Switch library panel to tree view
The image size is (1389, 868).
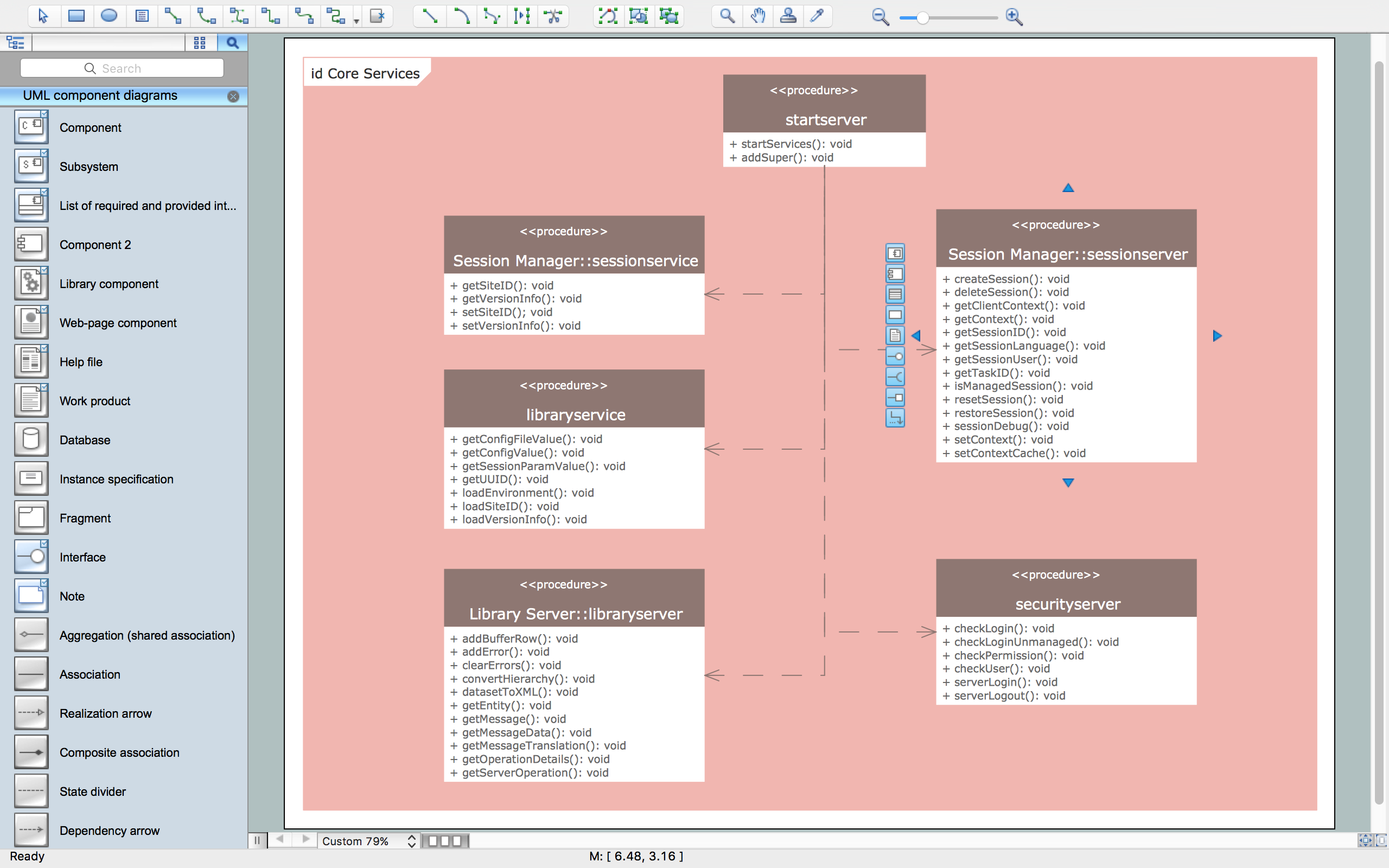point(16,42)
